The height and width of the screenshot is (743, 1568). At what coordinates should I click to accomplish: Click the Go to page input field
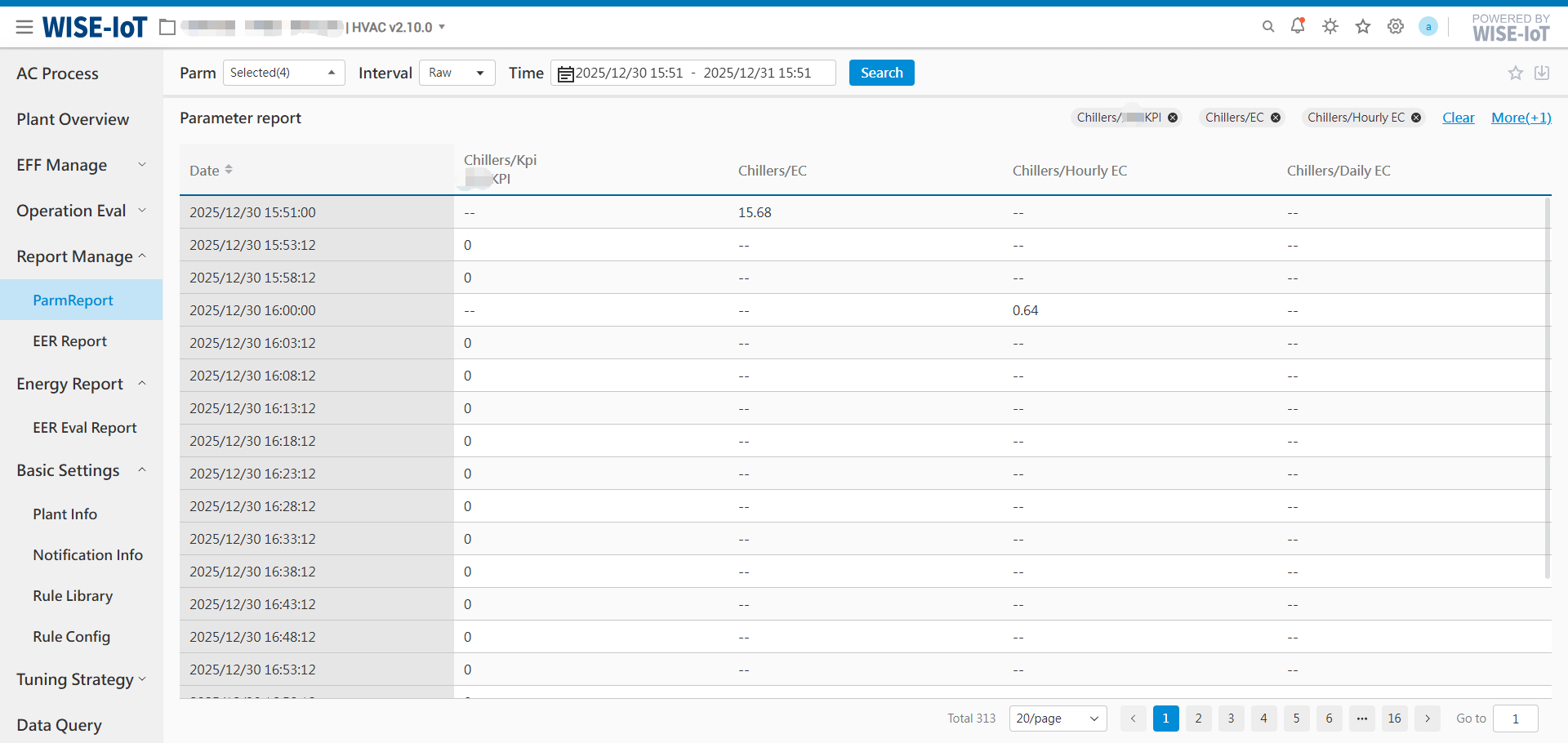pyautogui.click(x=1515, y=719)
